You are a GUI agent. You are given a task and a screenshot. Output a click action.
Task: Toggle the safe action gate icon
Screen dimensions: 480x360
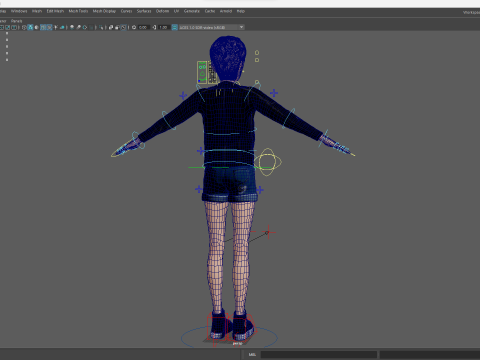7,27
